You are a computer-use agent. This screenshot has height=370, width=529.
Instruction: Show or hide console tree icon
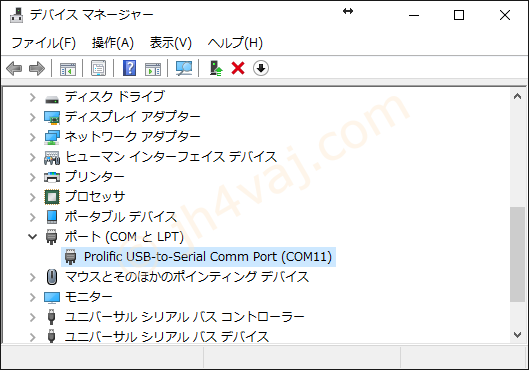[x=68, y=69]
